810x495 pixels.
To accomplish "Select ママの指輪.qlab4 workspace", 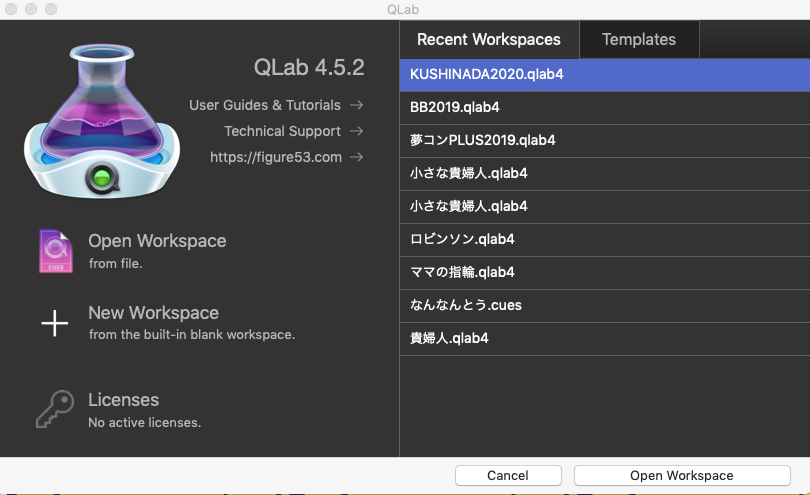I will [x=605, y=272].
